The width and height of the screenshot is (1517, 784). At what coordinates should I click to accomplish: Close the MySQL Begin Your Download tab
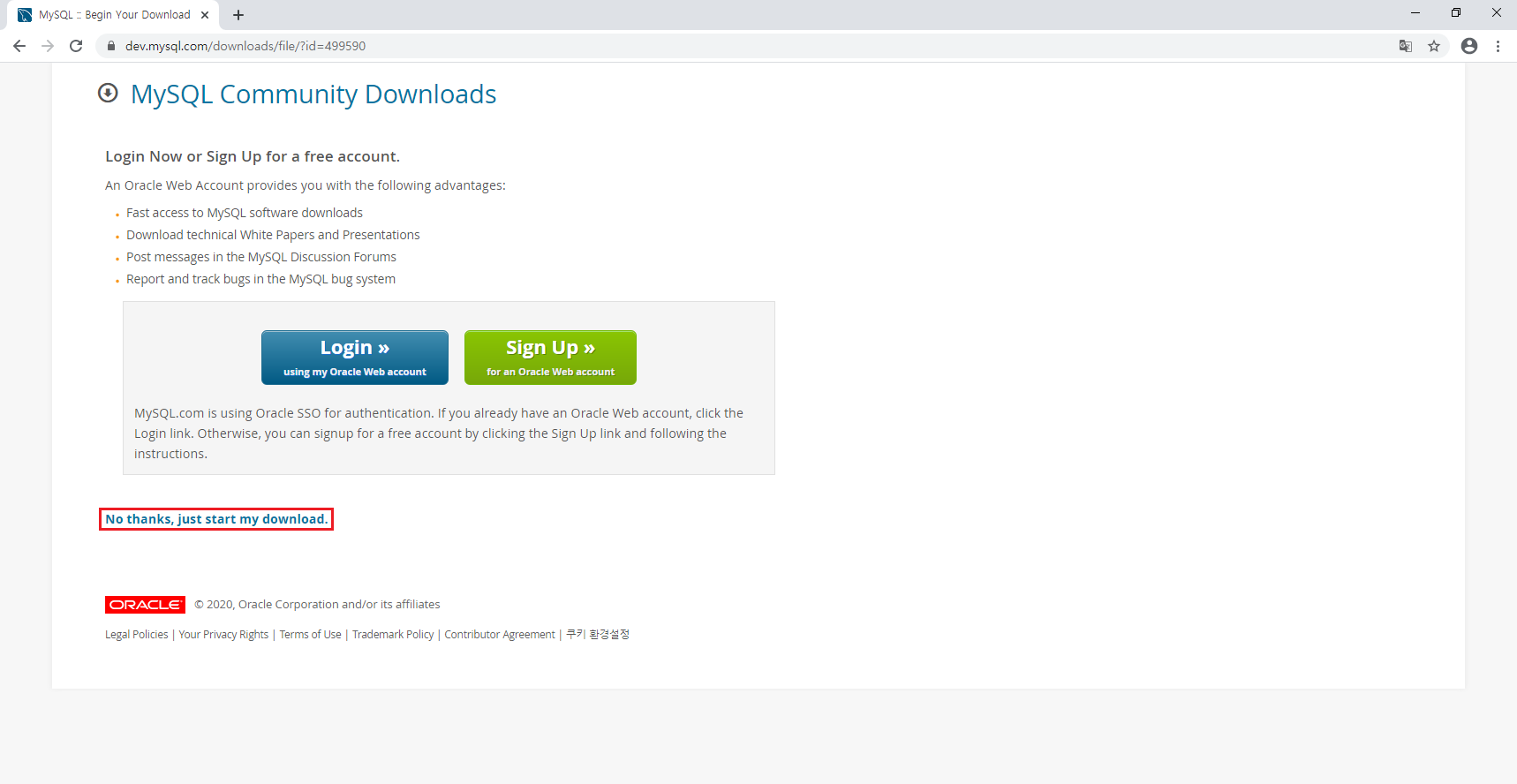(x=205, y=15)
